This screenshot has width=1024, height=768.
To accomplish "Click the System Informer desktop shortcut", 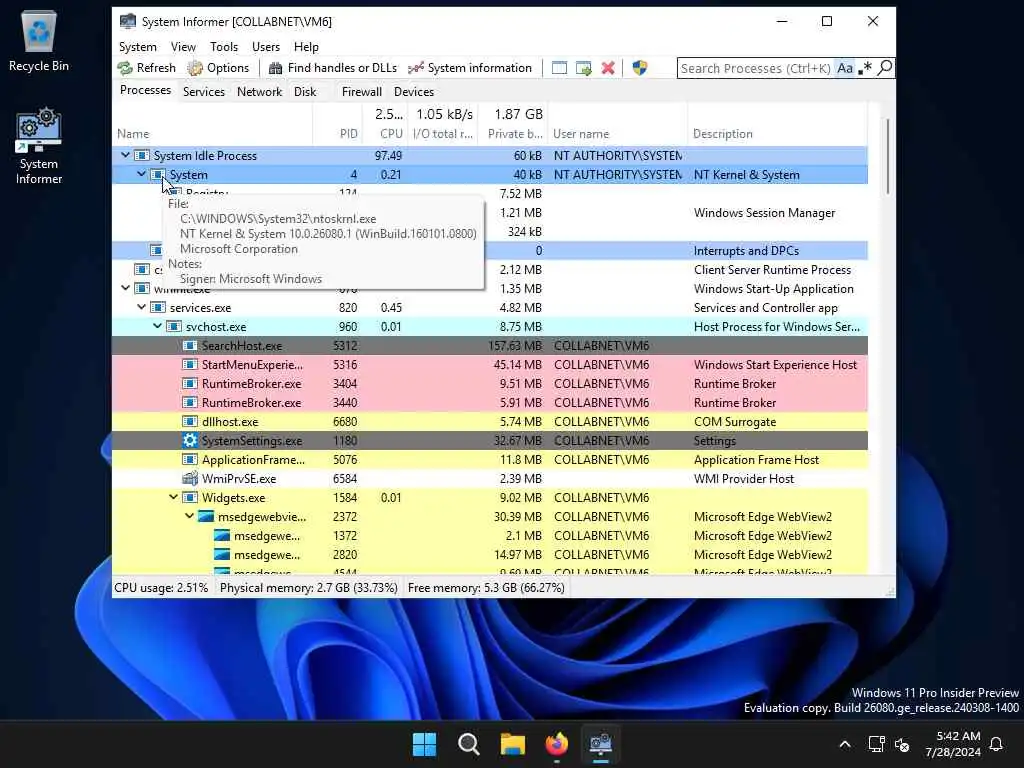I will (39, 147).
